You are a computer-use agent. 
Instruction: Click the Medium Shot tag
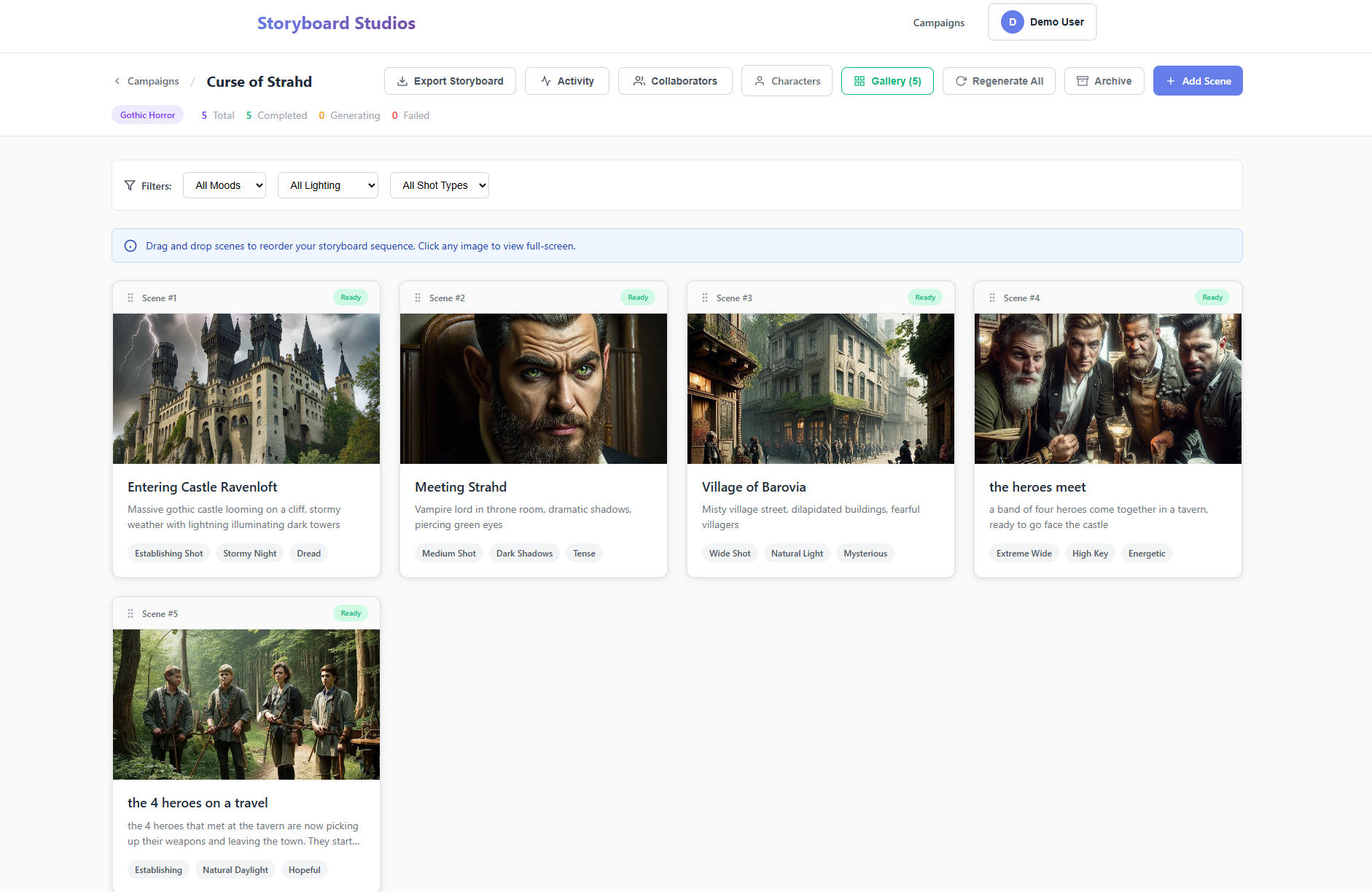(x=449, y=554)
